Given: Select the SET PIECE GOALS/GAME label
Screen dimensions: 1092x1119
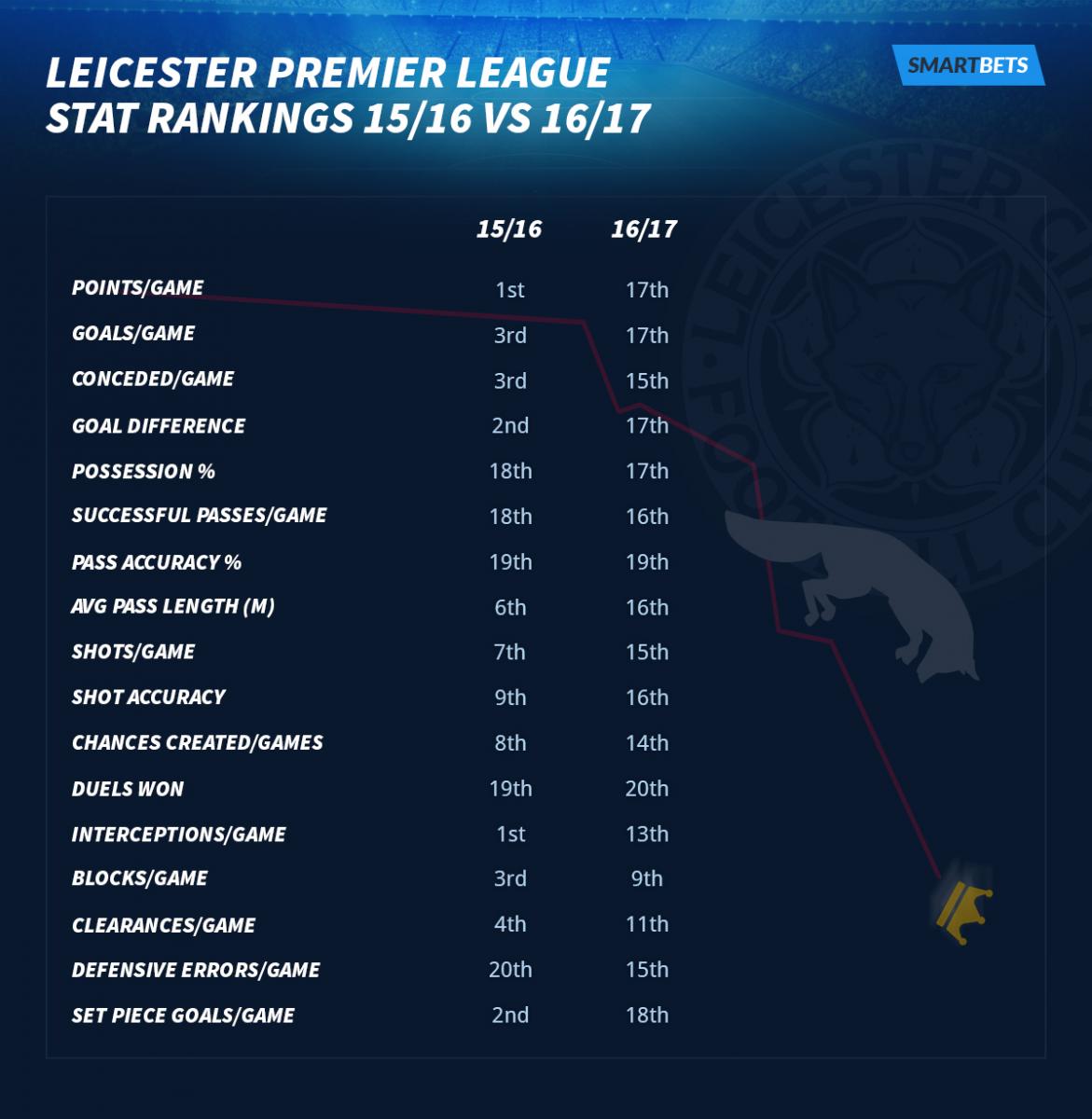Looking at the screenshot, I should [184, 1015].
